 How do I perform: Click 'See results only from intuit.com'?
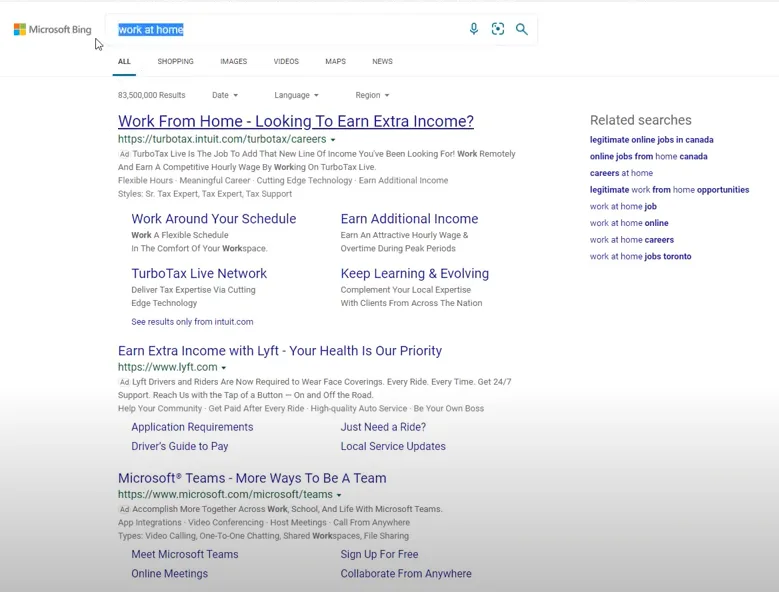click(192, 322)
